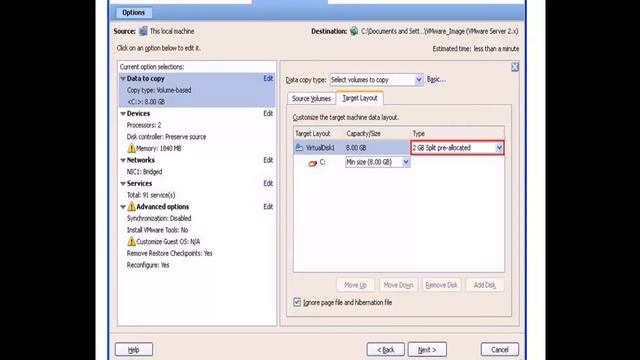This screenshot has height=360, width=640.
Task: Click the Memory warning icon
Action: [131, 148]
